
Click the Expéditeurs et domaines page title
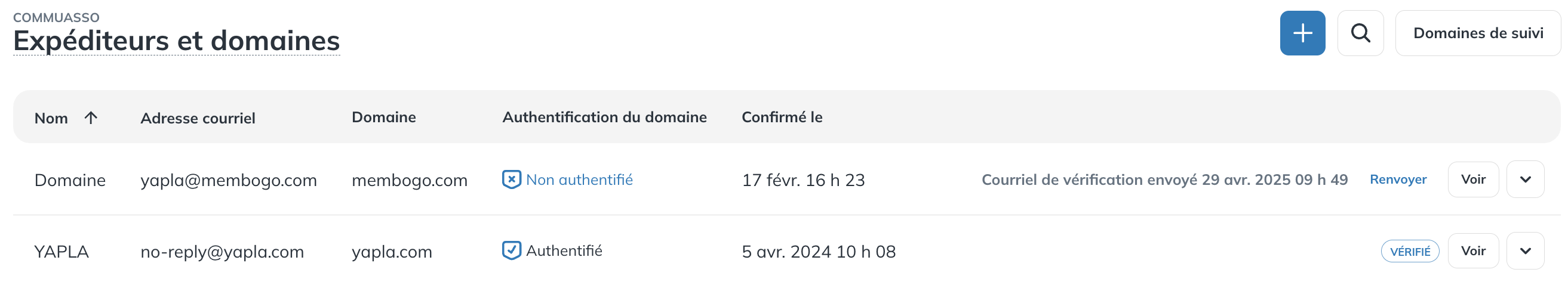pyautogui.click(x=177, y=41)
